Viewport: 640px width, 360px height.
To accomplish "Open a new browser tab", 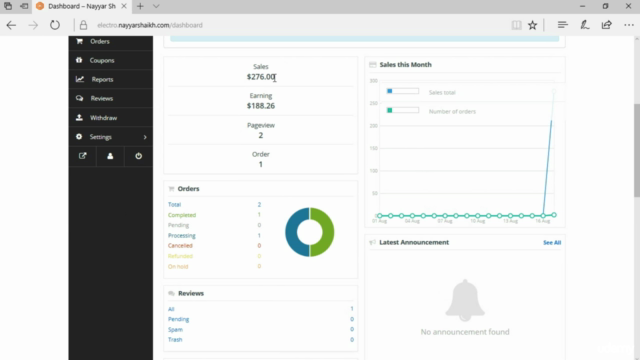I will click(140, 6).
